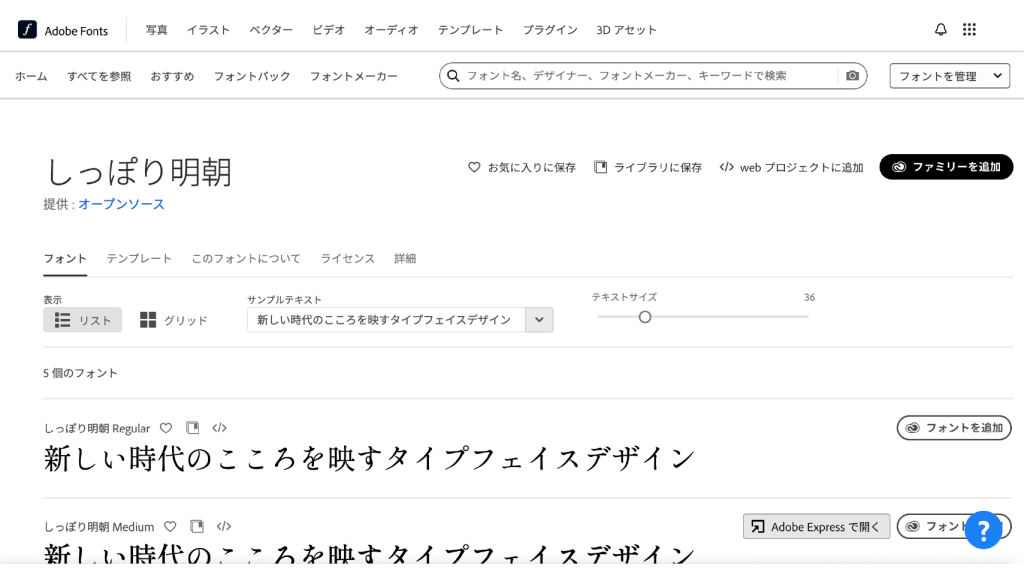Open the フォントを管理 dropdown
1024x575 pixels.
pos(950,76)
